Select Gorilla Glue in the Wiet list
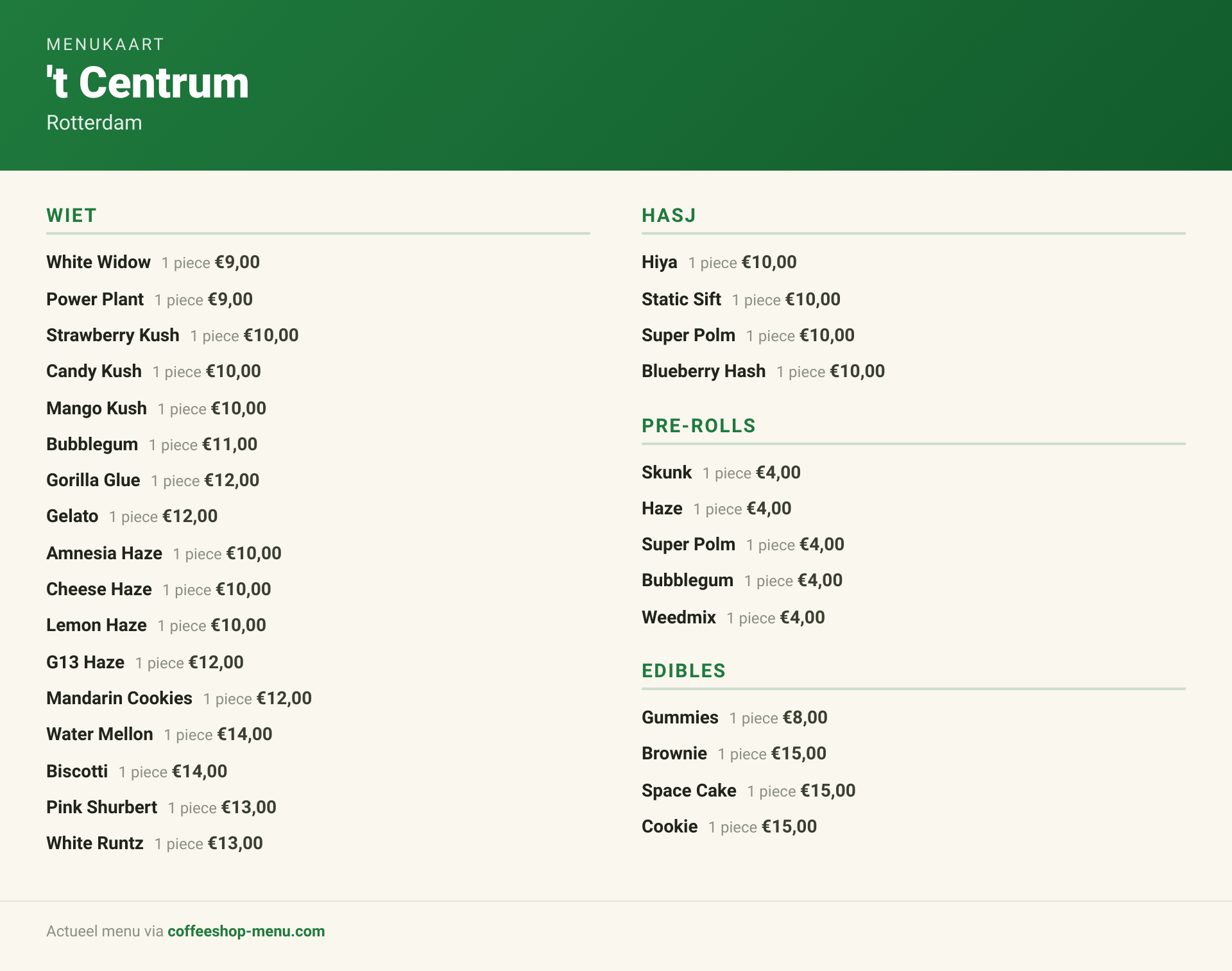 (153, 480)
